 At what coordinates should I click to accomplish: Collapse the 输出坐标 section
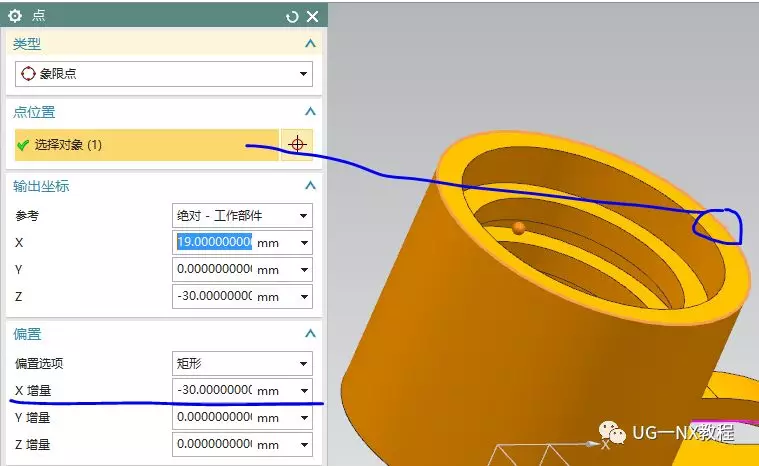(x=310, y=186)
